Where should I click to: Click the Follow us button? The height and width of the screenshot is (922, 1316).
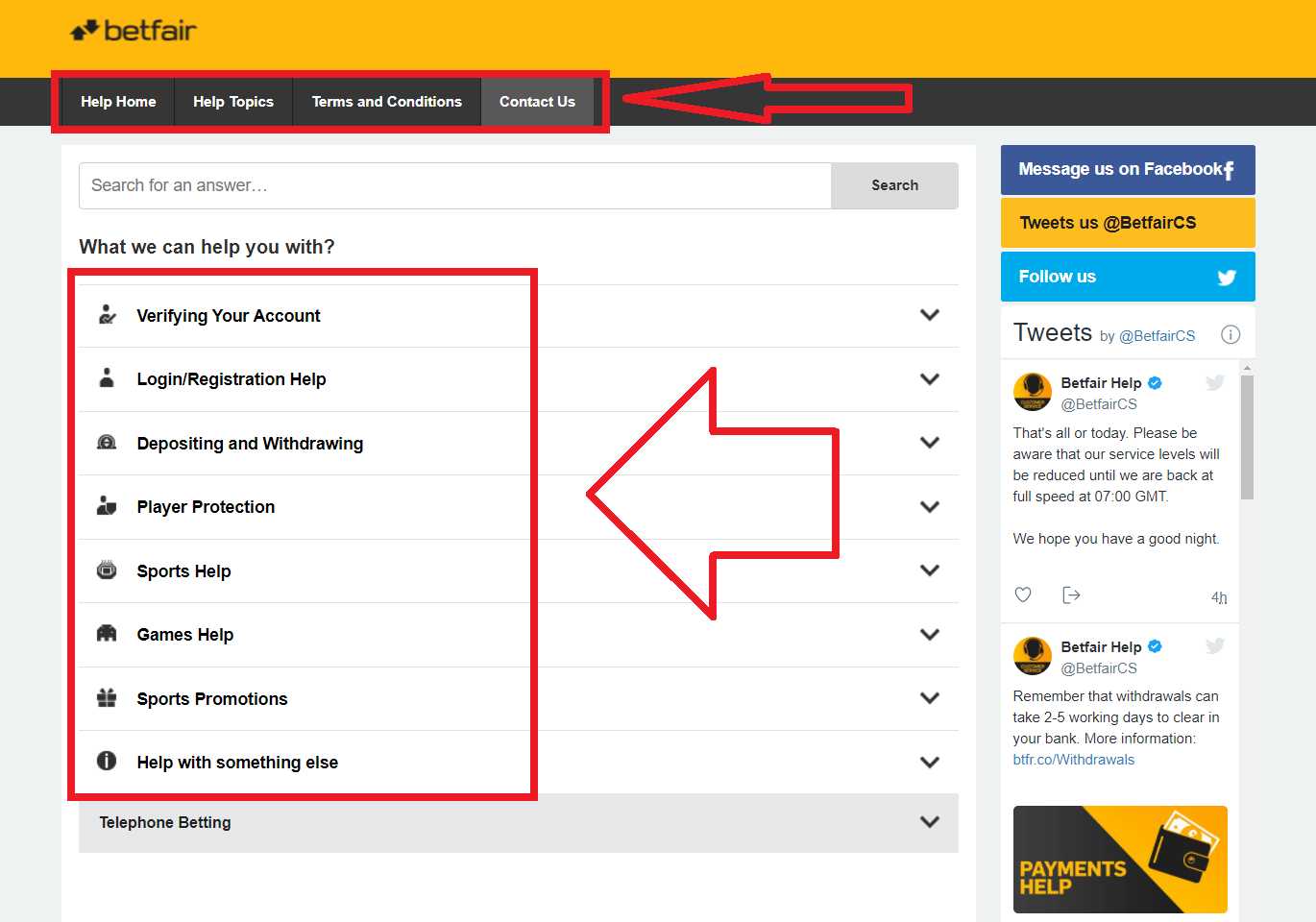tap(1128, 277)
